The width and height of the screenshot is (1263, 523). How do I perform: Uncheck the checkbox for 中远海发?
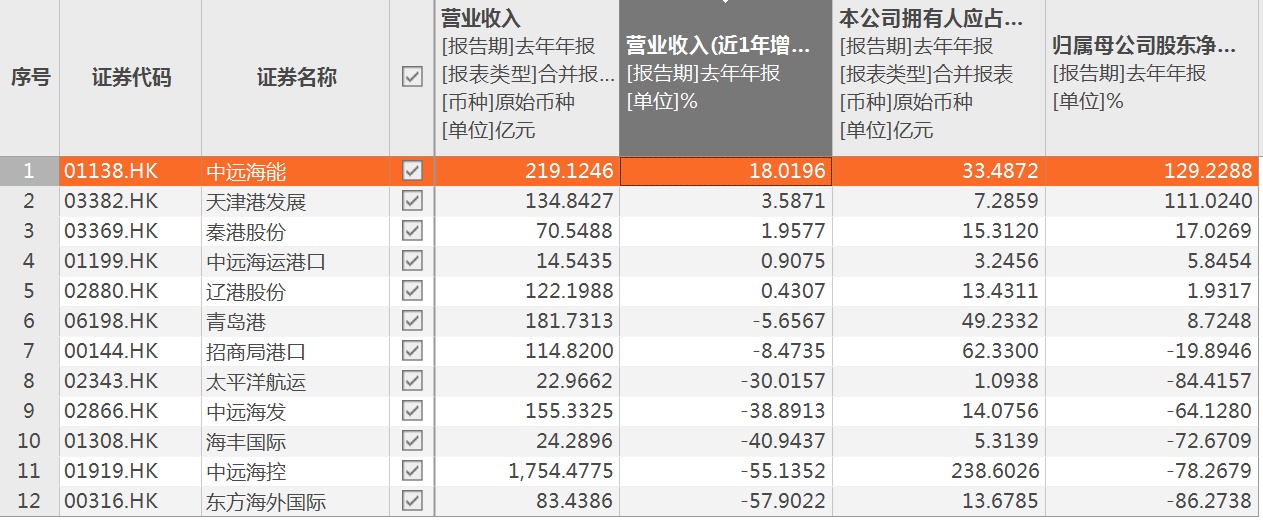click(x=412, y=411)
